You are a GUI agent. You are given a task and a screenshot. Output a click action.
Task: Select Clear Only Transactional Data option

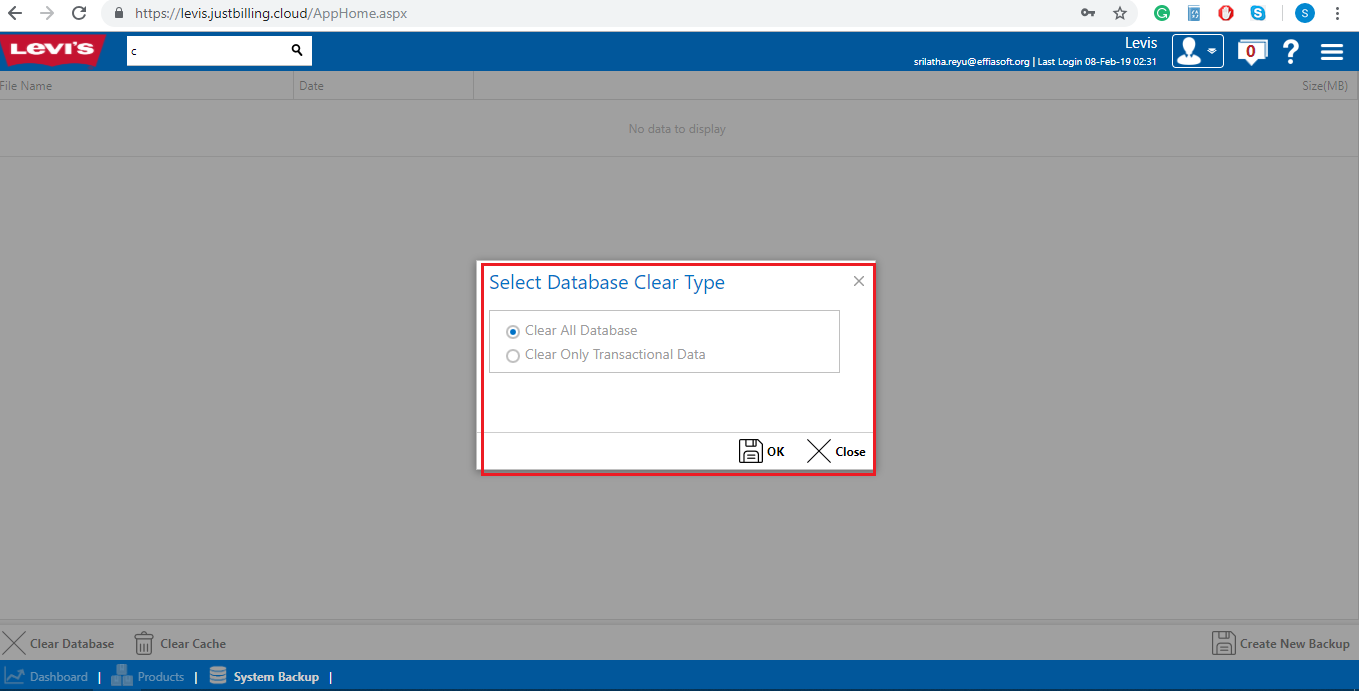(x=513, y=355)
